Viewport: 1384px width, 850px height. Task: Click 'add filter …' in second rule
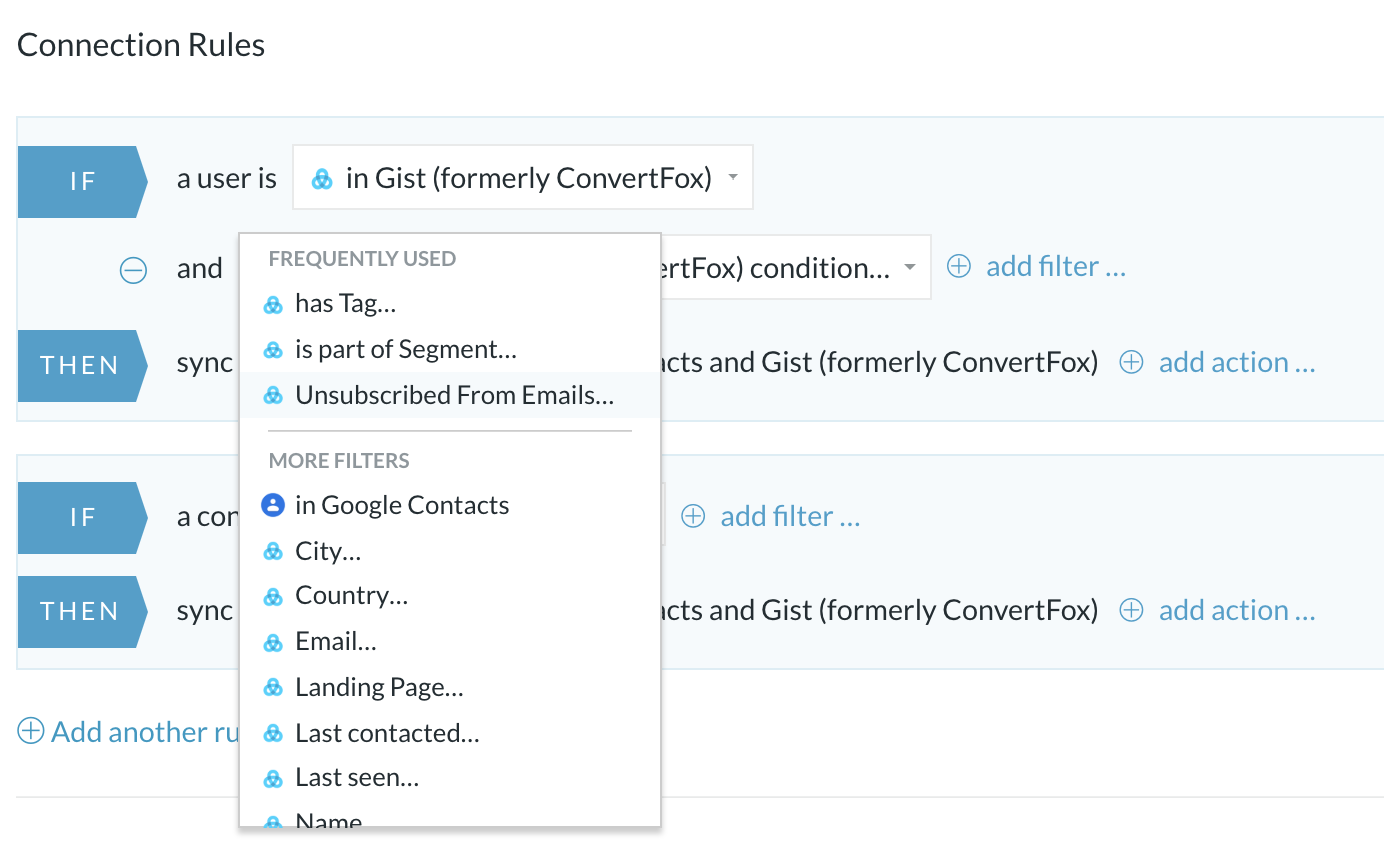(x=790, y=516)
